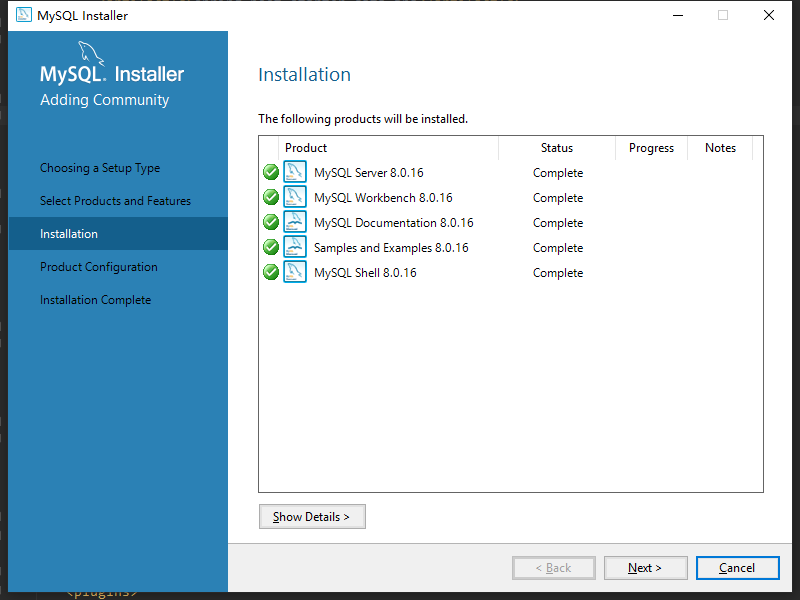Expand Show Details for the installation log

[312, 517]
